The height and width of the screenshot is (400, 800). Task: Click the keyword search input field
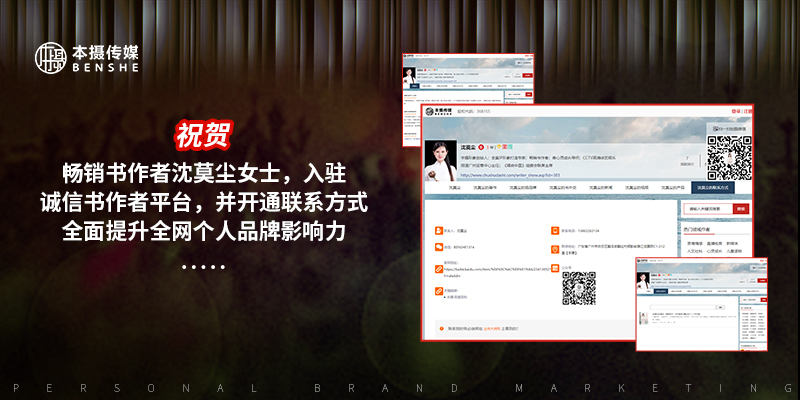(x=708, y=209)
